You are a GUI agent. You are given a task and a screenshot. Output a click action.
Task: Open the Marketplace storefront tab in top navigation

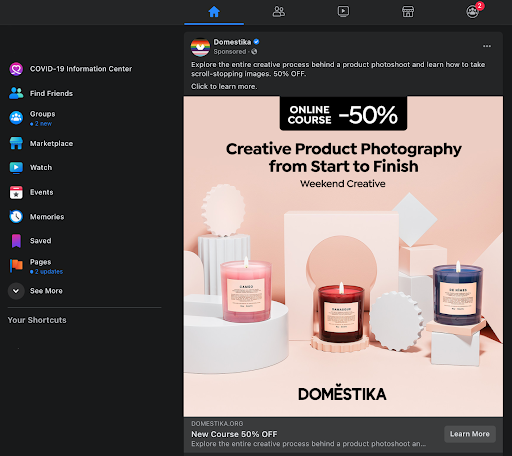(x=408, y=12)
